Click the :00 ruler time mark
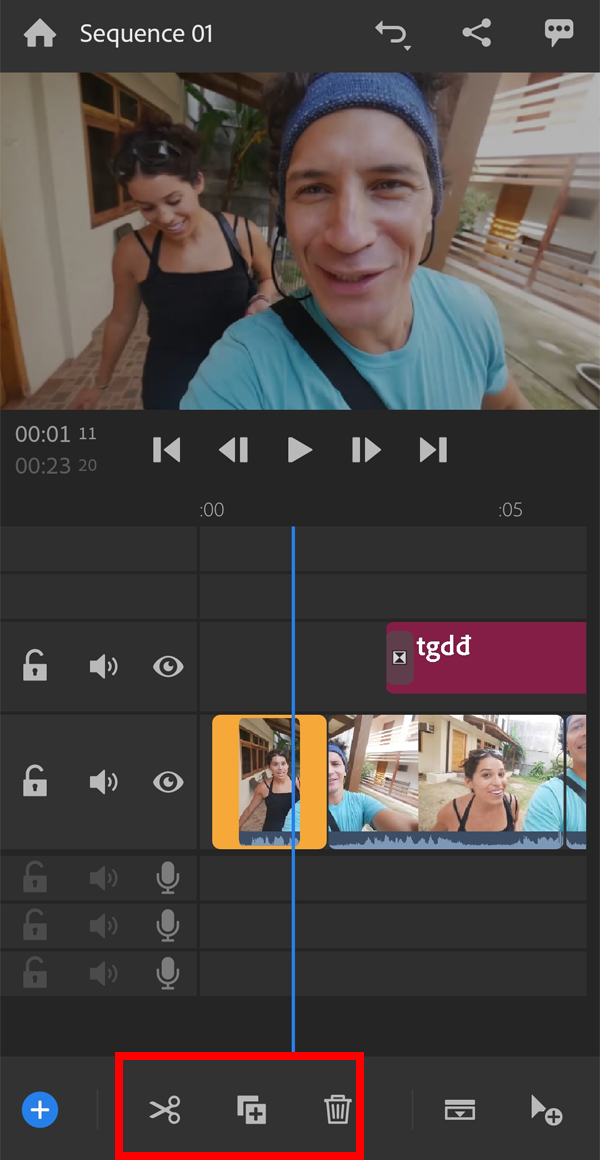600x1160 pixels. (x=212, y=510)
